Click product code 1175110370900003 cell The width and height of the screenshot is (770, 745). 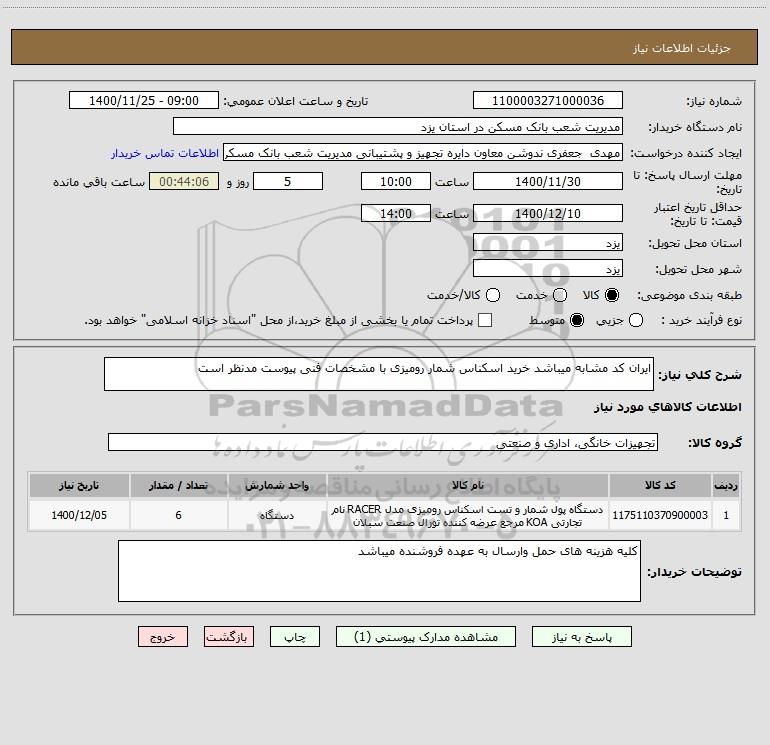(x=660, y=515)
